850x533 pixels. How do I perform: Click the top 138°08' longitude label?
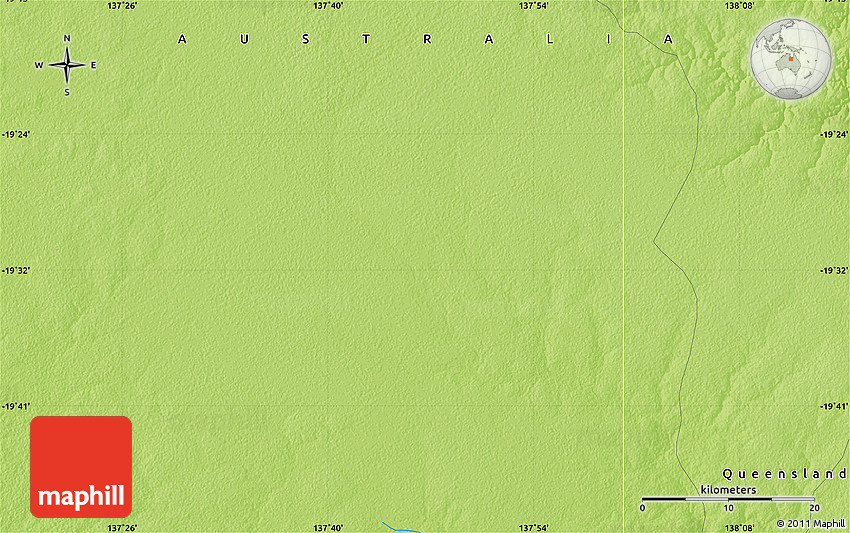coord(739,5)
